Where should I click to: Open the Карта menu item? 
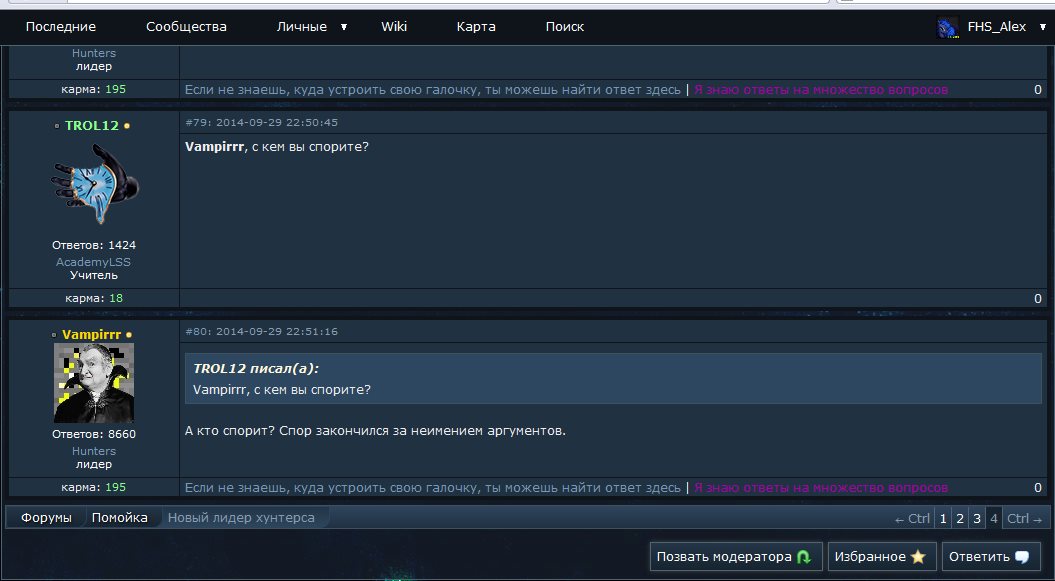pos(476,27)
